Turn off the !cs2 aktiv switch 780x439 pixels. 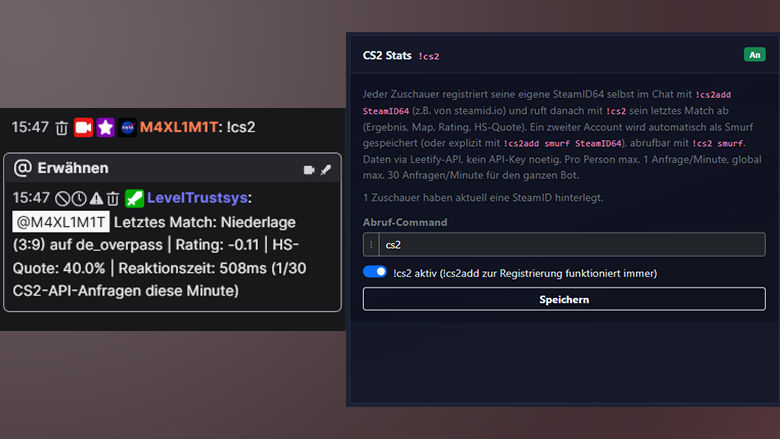[375, 272]
